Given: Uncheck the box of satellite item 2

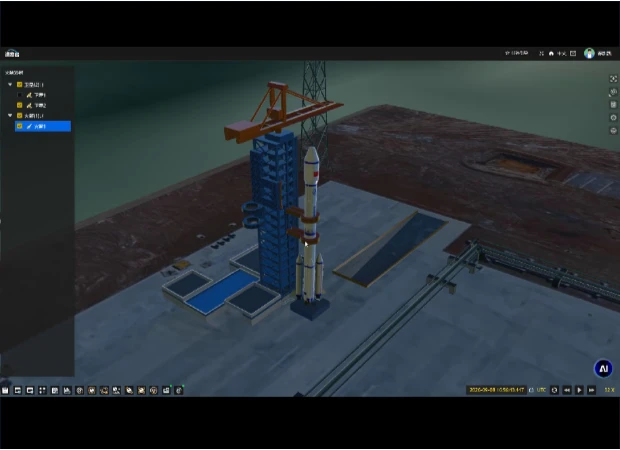Looking at the screenshot, I should 19,105.
